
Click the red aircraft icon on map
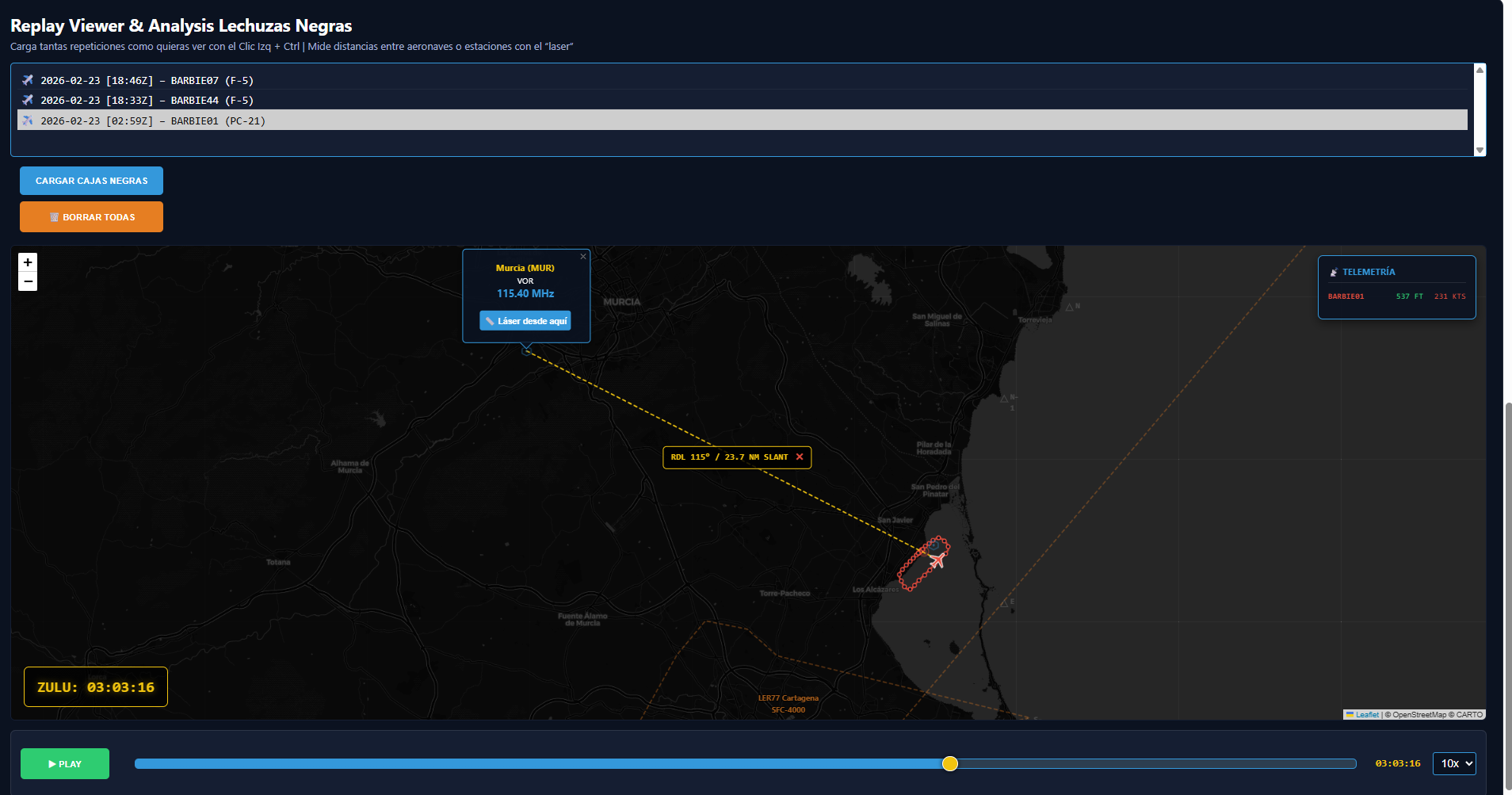click(937, 560)
